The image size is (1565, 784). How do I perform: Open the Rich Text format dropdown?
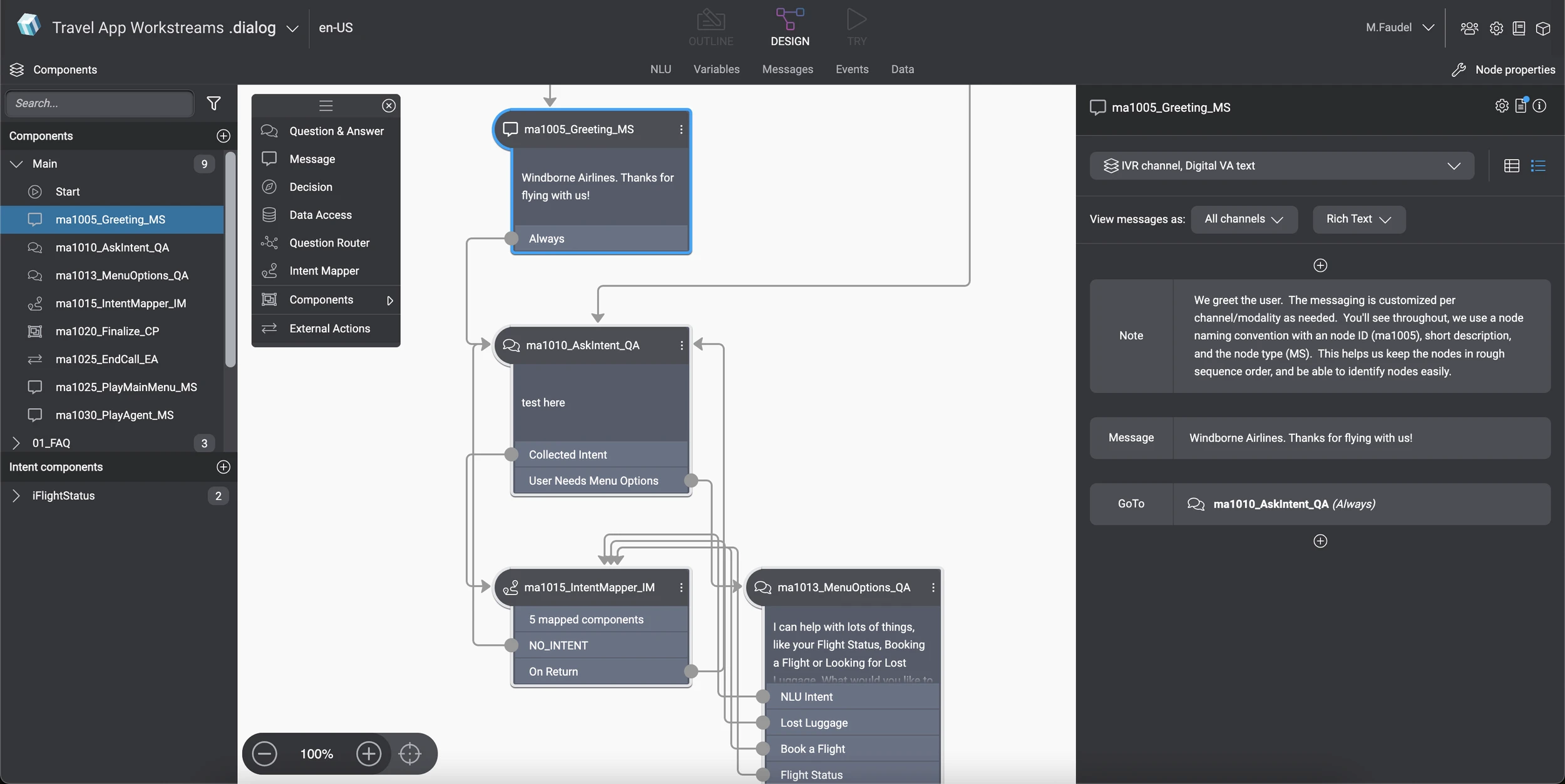click(x=1358, y=219)
